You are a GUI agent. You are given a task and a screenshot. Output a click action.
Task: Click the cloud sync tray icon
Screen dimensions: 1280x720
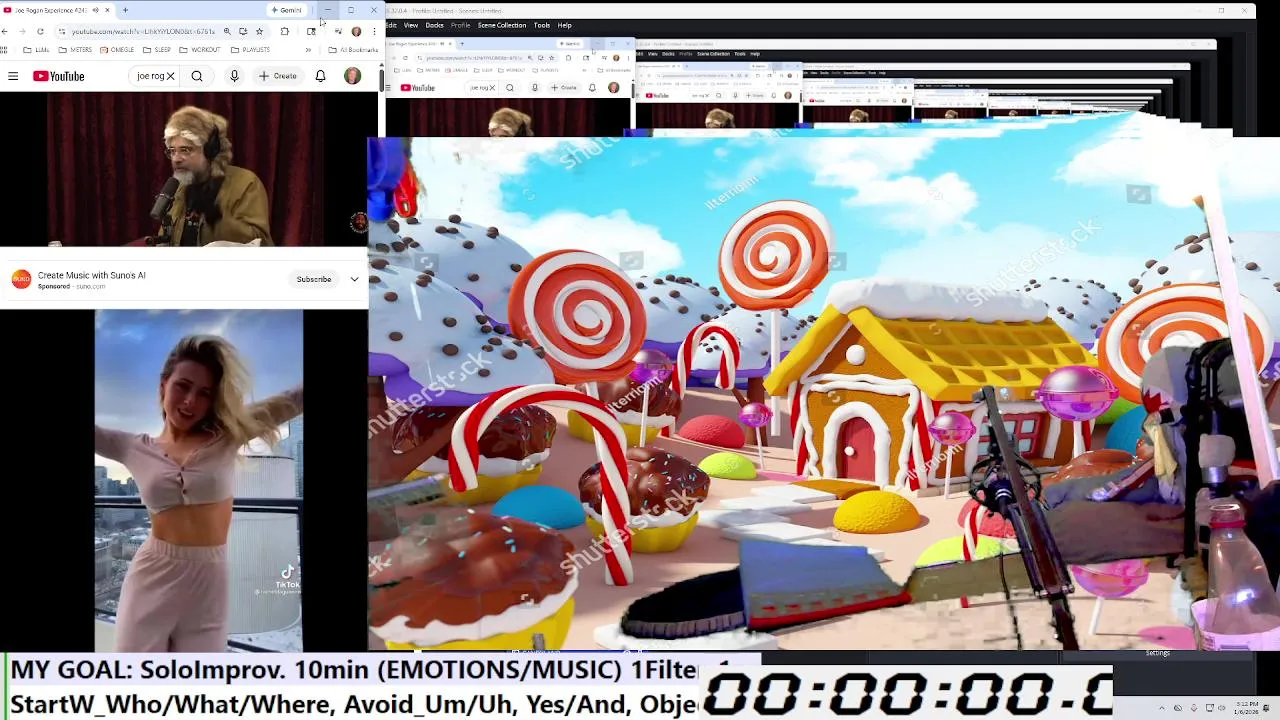point(1177,708)
